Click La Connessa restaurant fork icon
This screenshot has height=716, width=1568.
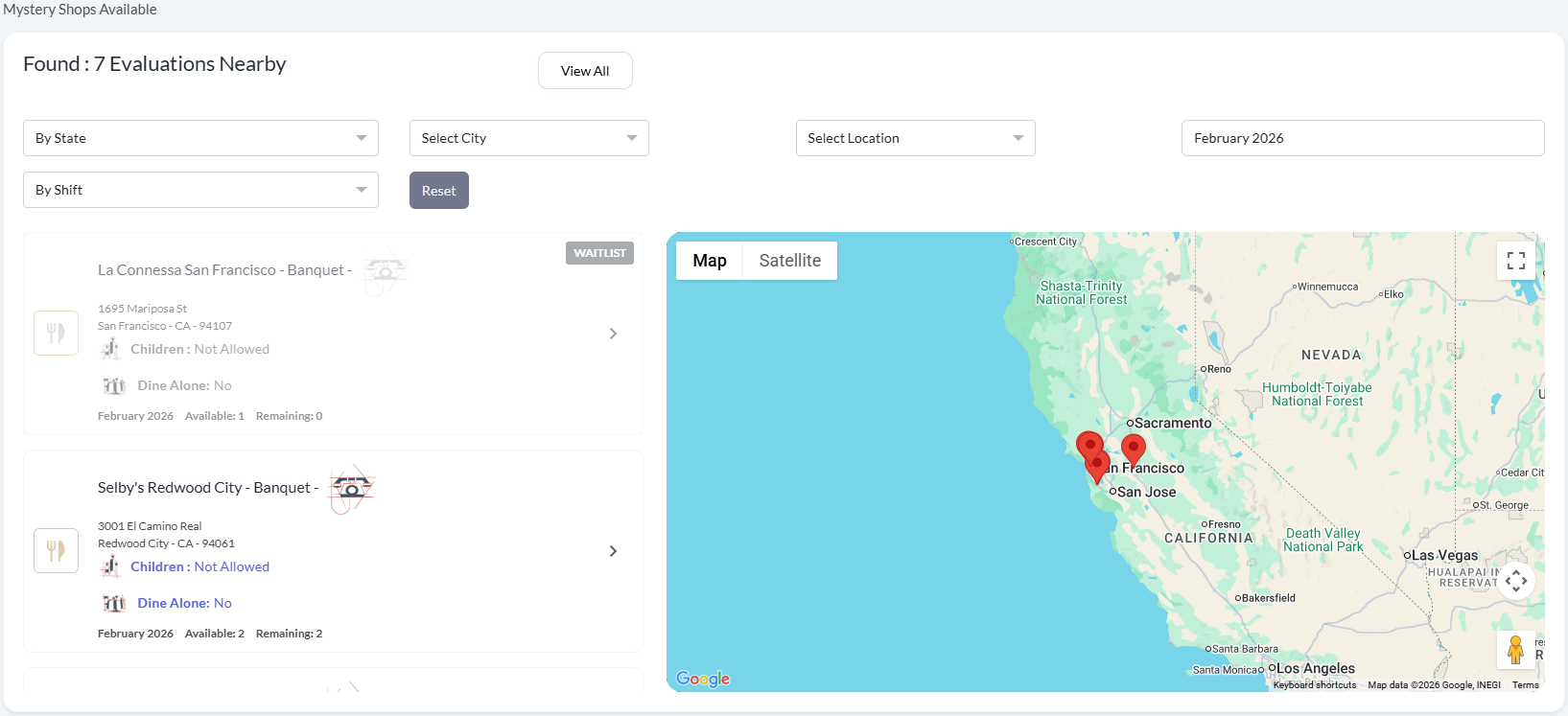coord(56,333)
